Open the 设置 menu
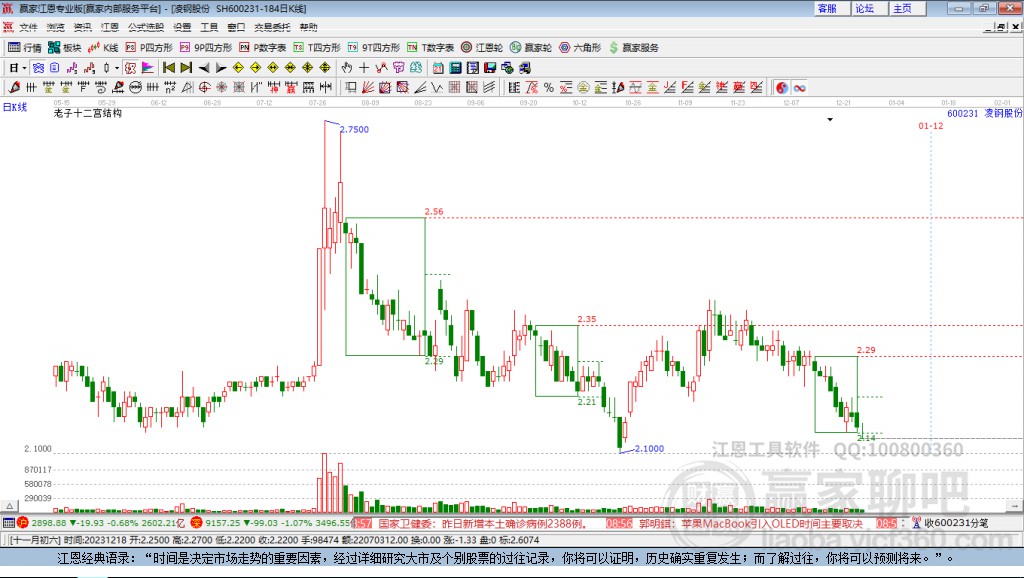 coord(182,27)
